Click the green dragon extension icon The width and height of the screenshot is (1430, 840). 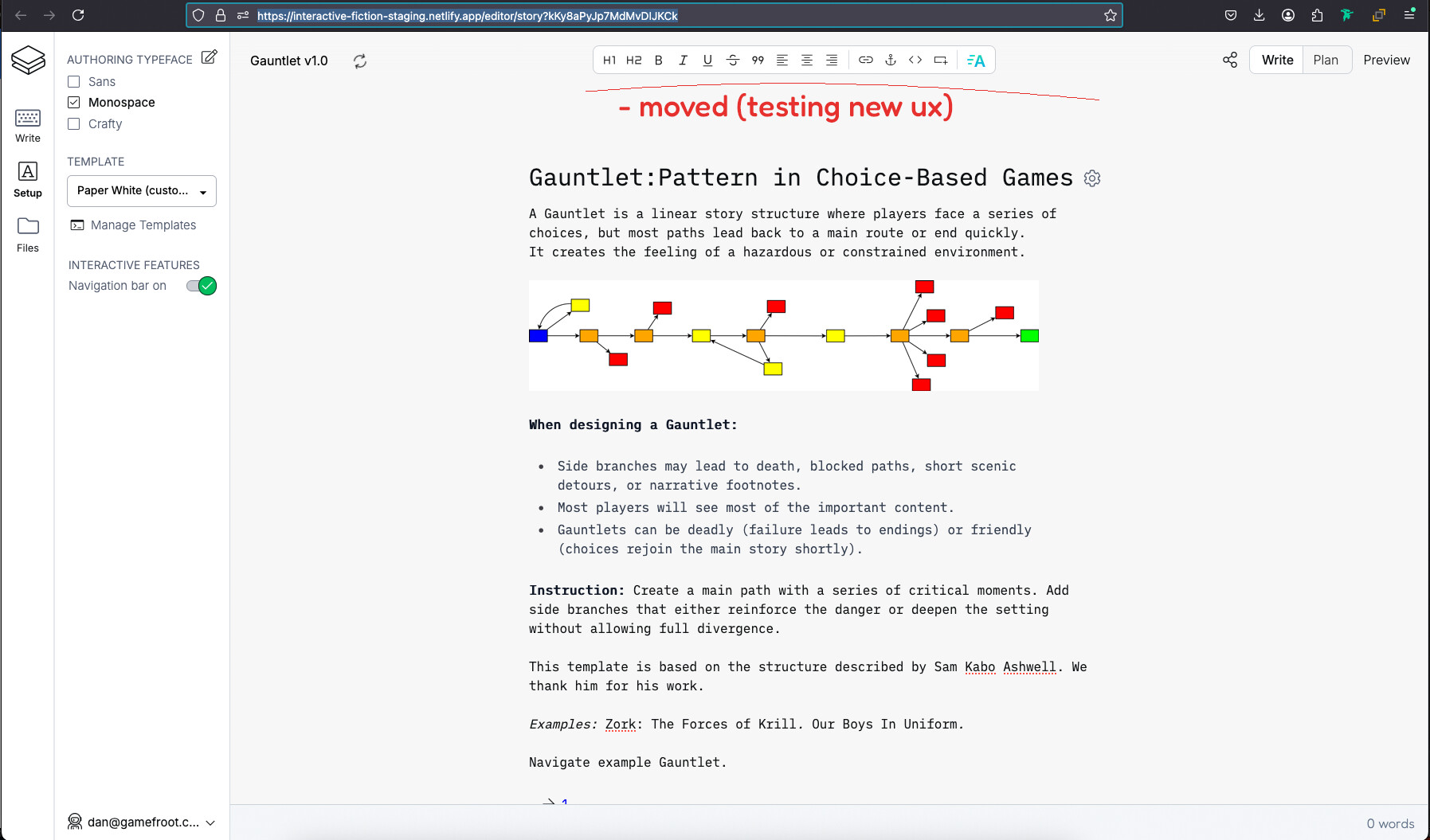click(x=1346, y=15)
